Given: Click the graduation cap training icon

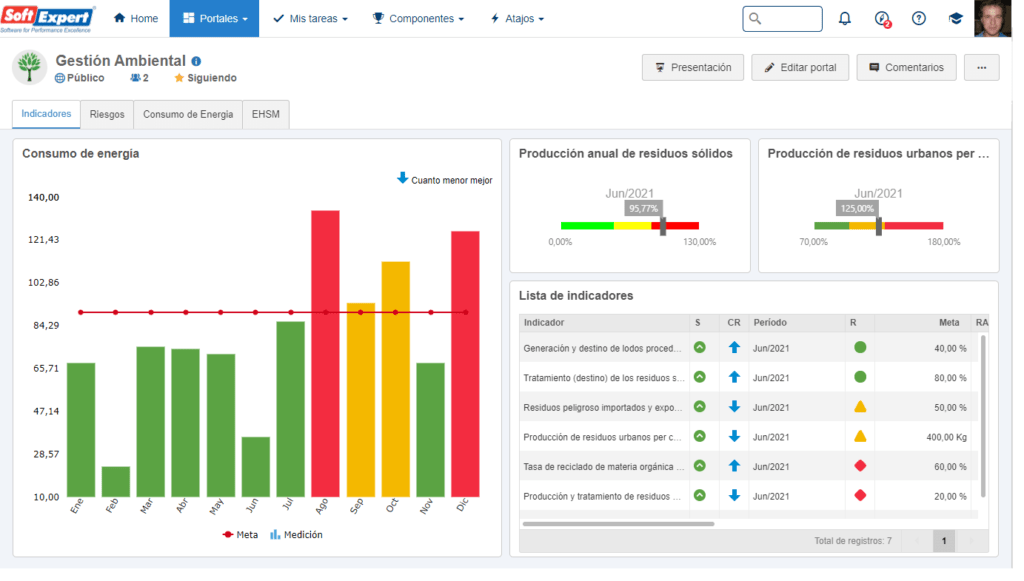Looking at the screenshot, I should click(x=955, y=19).
